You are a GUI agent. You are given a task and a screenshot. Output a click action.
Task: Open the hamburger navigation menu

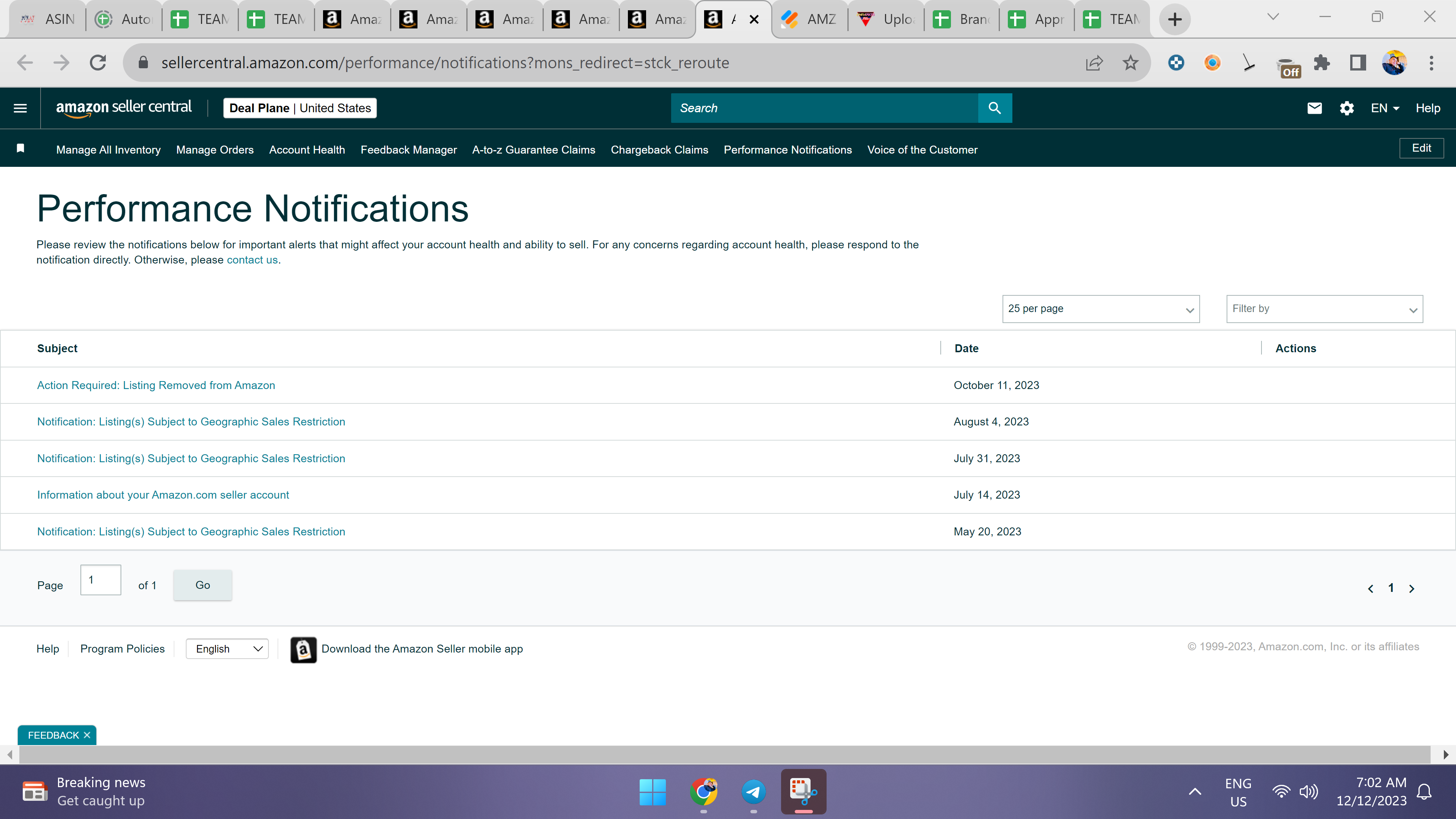pyautogui.click(x=20, y=108)
